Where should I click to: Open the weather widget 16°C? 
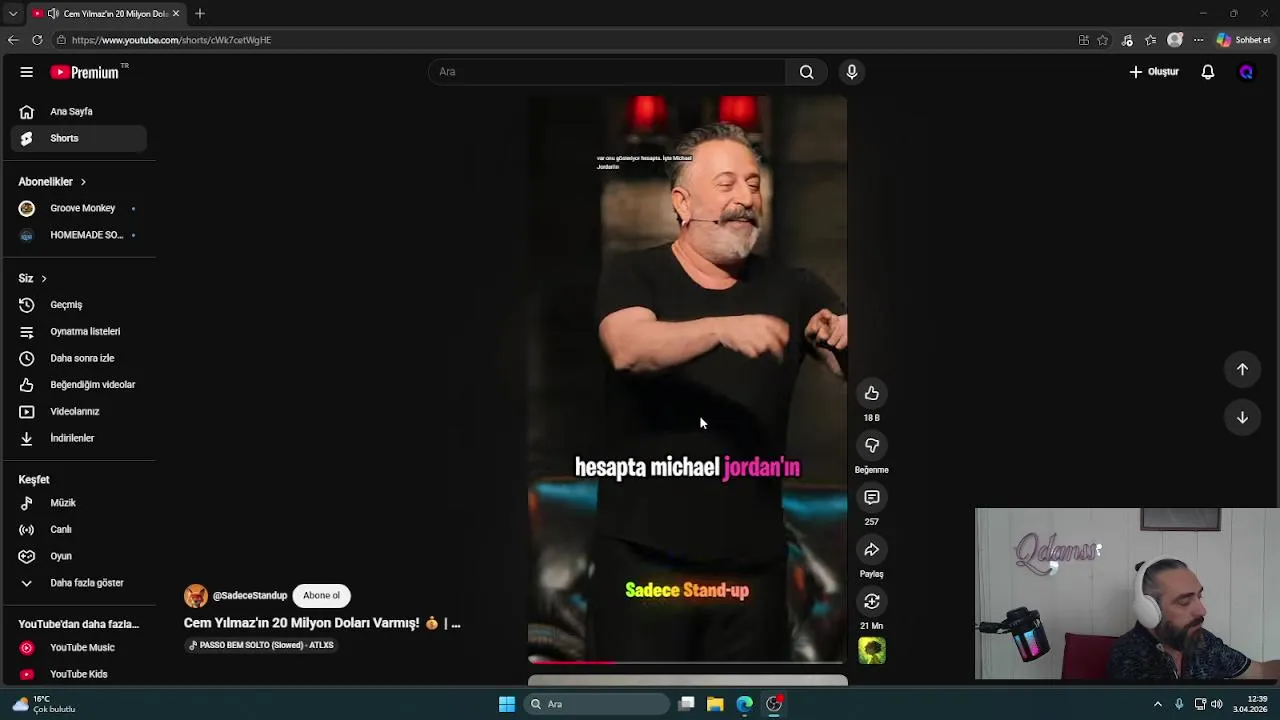point(42,704)
